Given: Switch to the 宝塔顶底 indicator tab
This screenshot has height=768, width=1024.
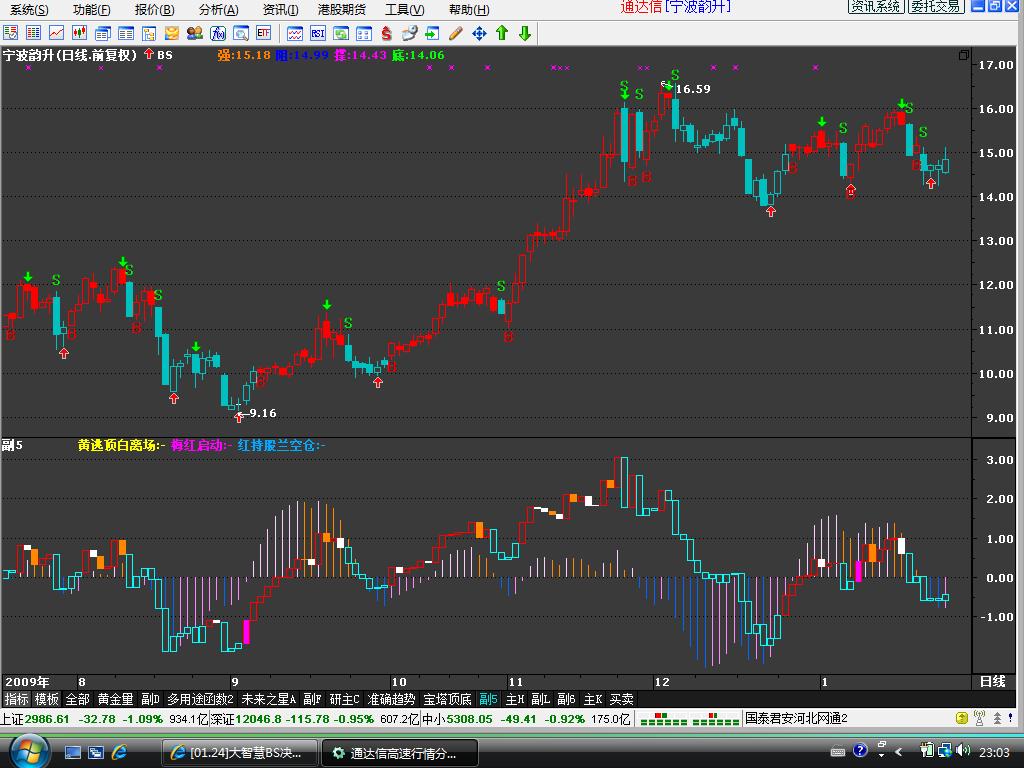Looking at the screenshot, I should tap(447, 699).
